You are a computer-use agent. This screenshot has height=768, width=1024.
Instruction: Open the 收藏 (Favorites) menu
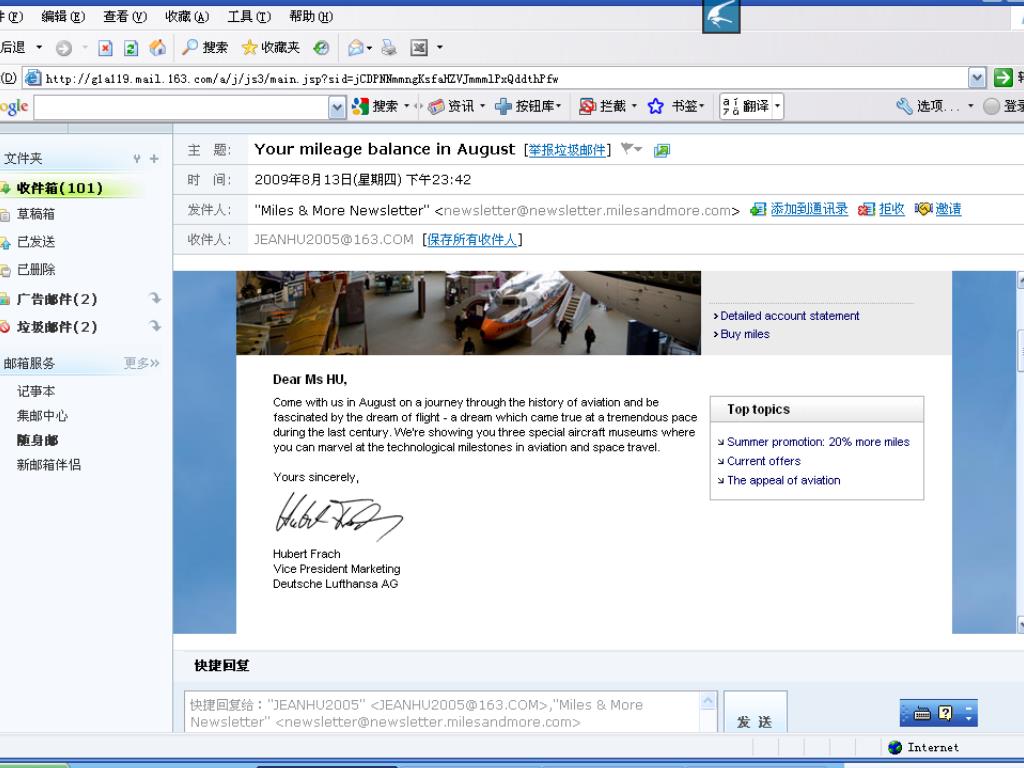click(x=187, y=16)
